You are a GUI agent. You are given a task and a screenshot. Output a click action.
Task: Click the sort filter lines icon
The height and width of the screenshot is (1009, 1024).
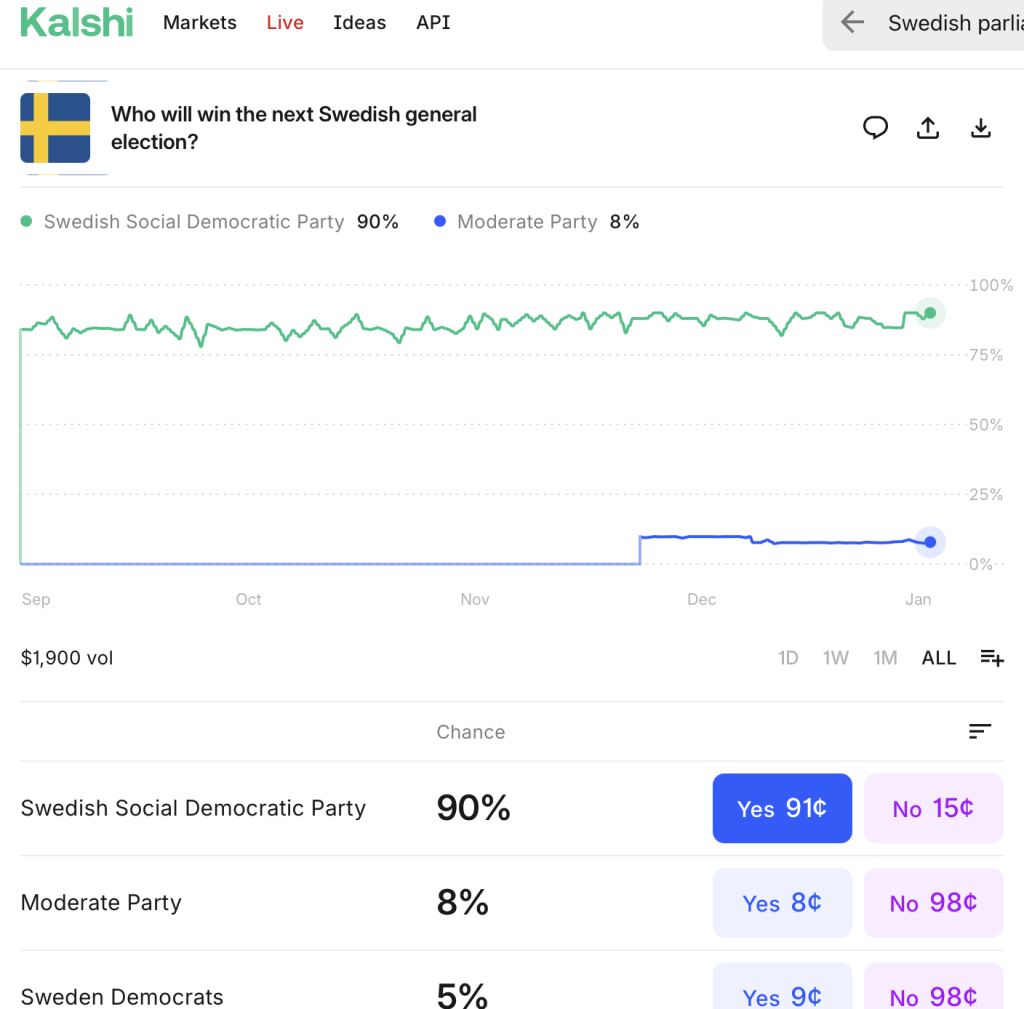tap(980, 732)
